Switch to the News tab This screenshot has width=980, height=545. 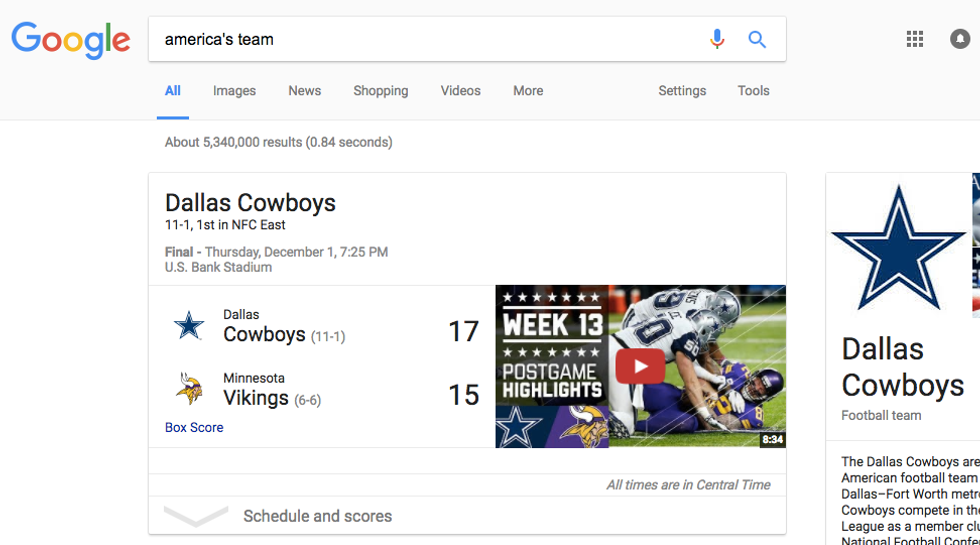(x=304, y=91)
